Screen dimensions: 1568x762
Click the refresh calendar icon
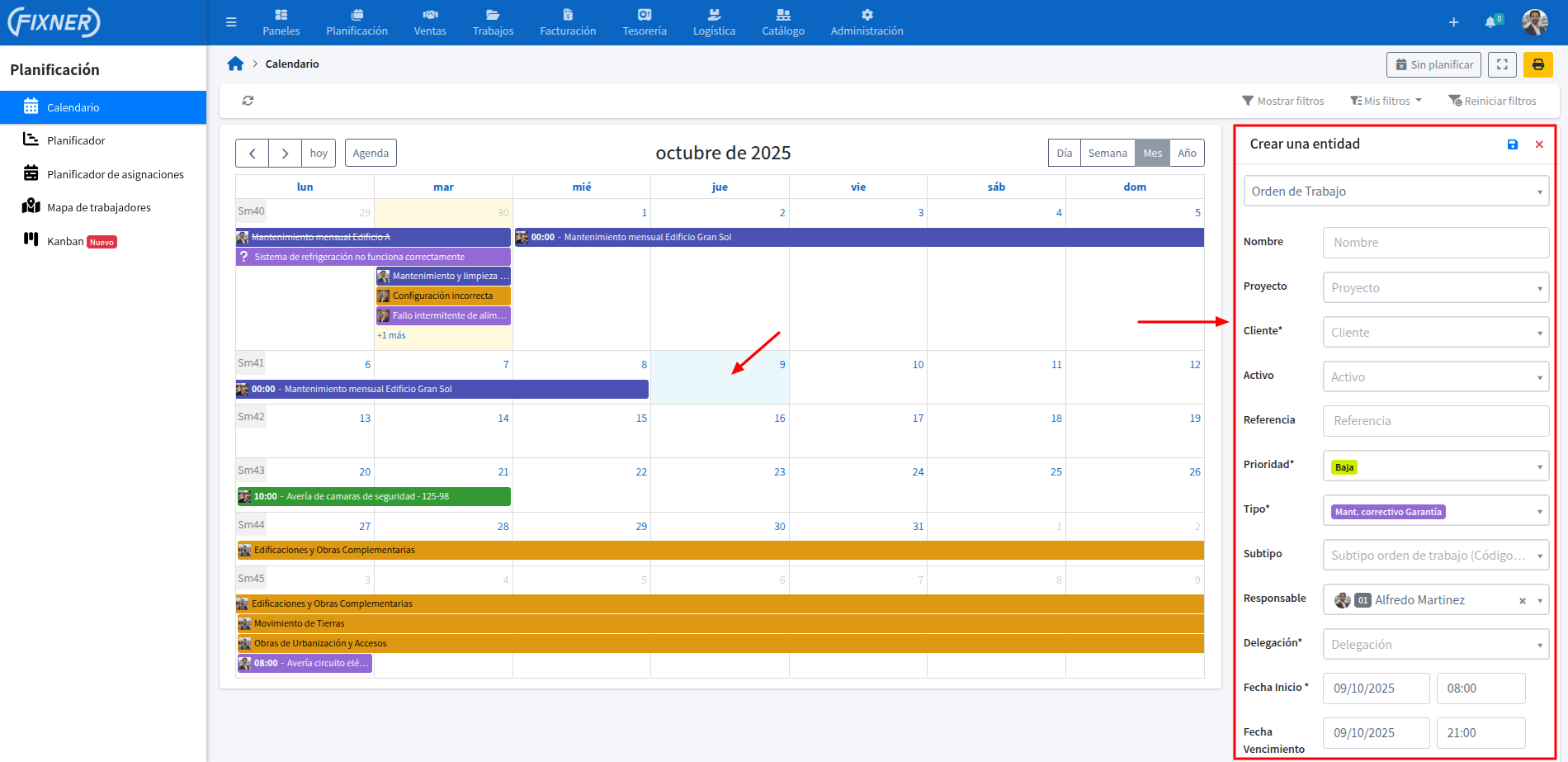248,101
